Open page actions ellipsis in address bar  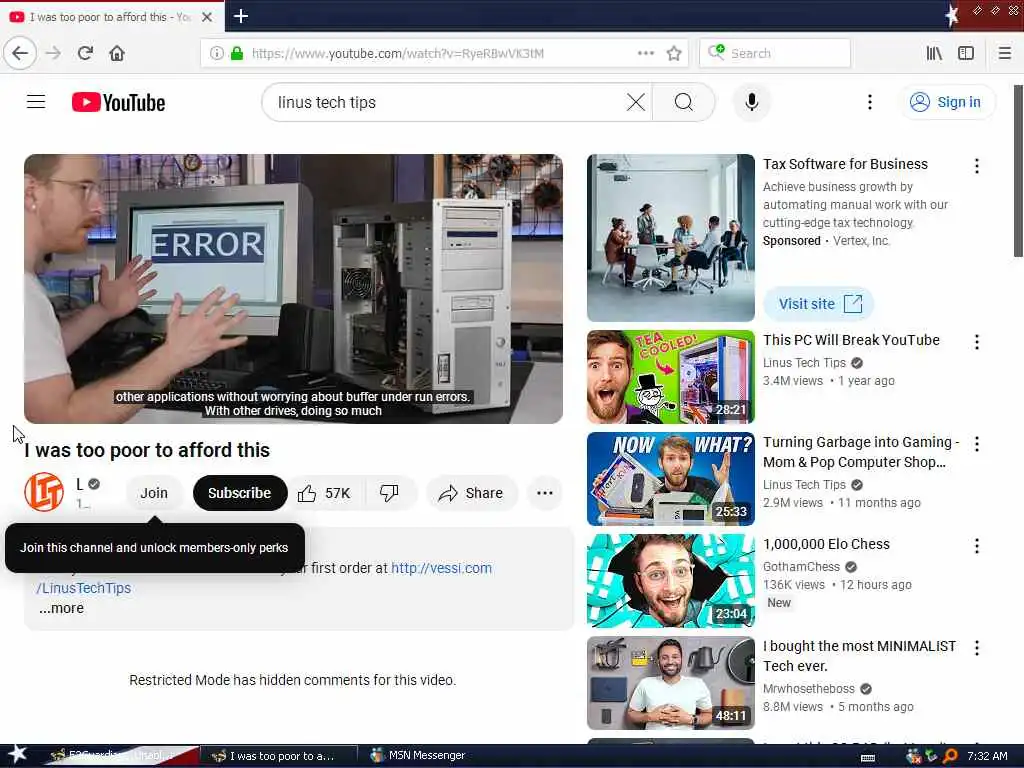(x=645, y=53)
